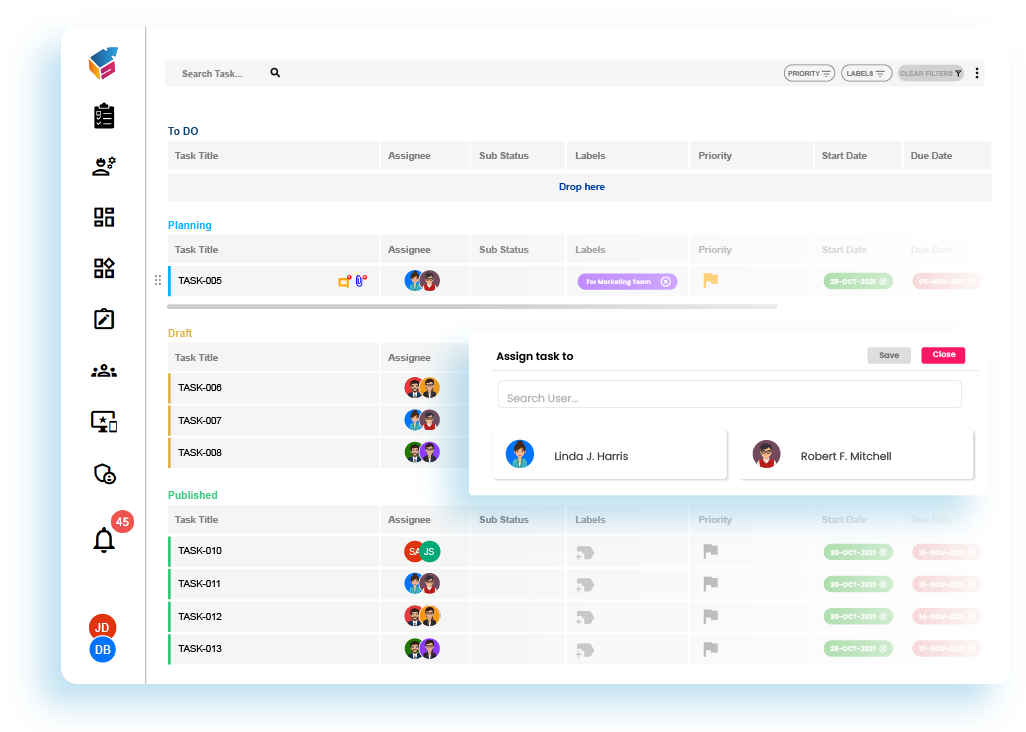Click assignee avatars of TASK-013
1026x732 pixels.
point(422,649)
